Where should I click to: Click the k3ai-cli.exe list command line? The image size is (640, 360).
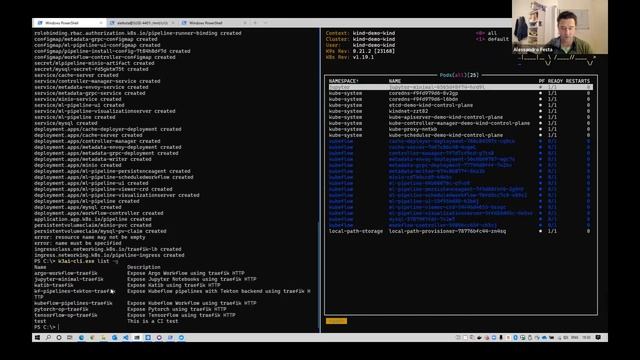click(76, 261)
